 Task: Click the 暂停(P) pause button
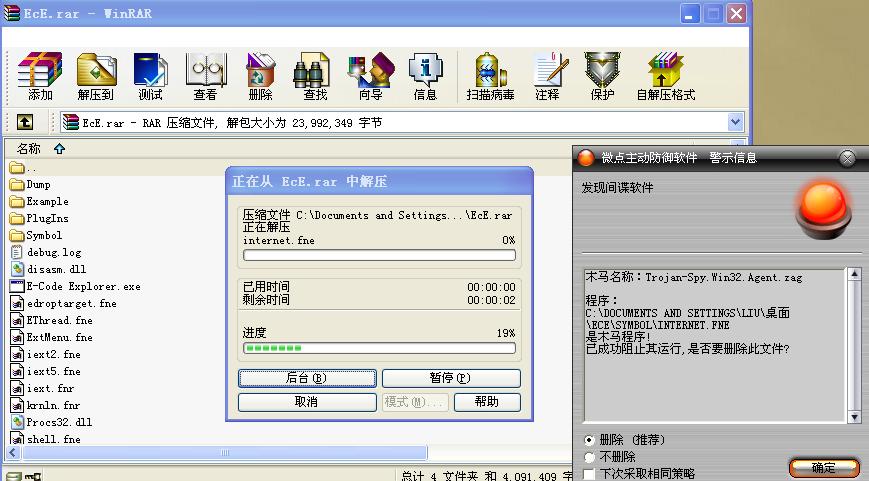tap(451, 378)
